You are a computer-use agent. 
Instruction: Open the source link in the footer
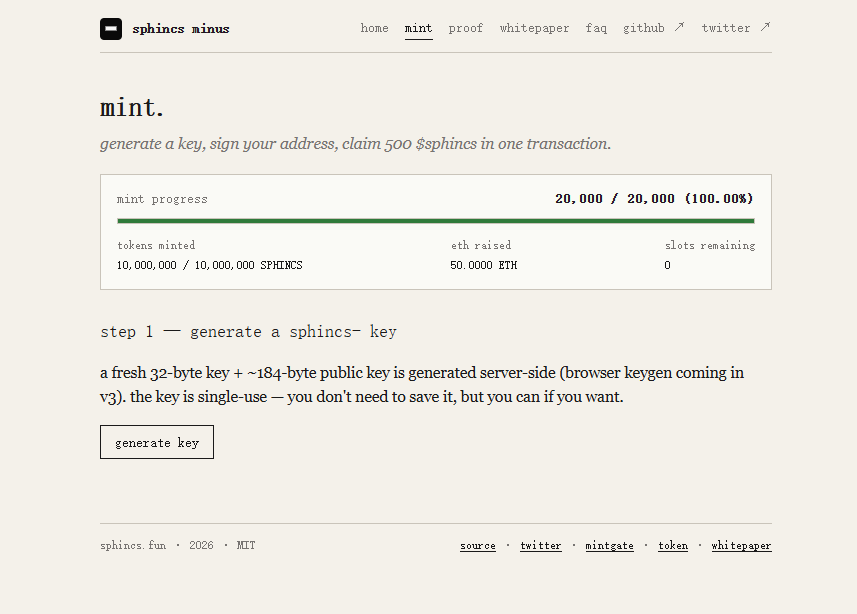(478, 546)
